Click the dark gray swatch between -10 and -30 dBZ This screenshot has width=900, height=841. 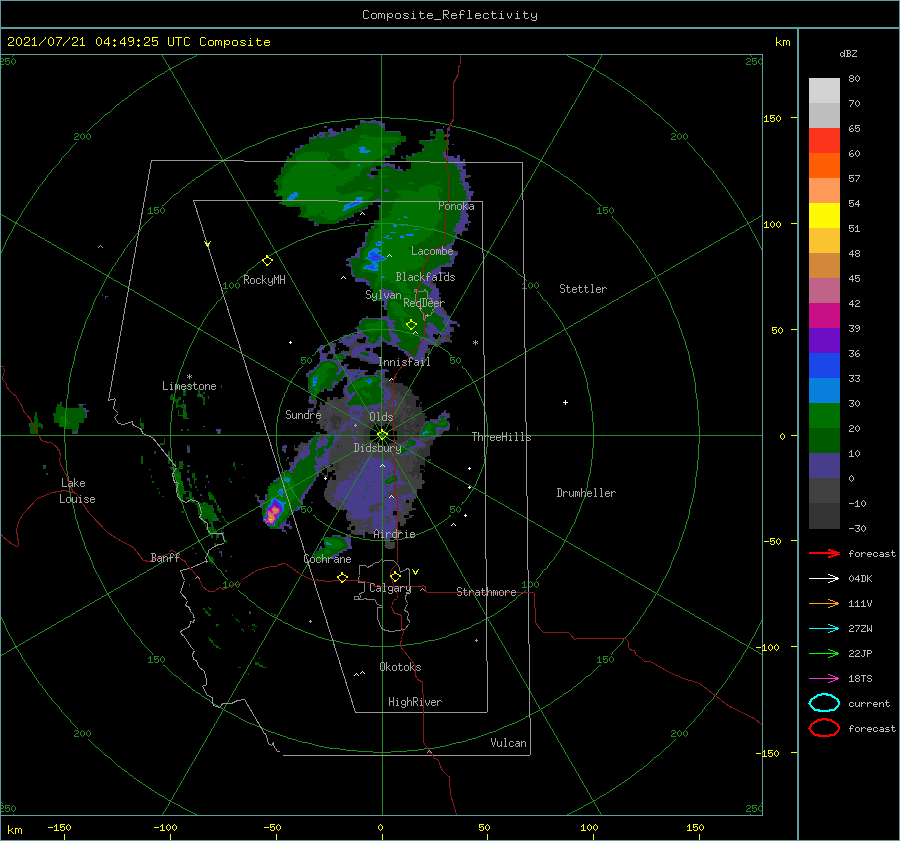824,515
